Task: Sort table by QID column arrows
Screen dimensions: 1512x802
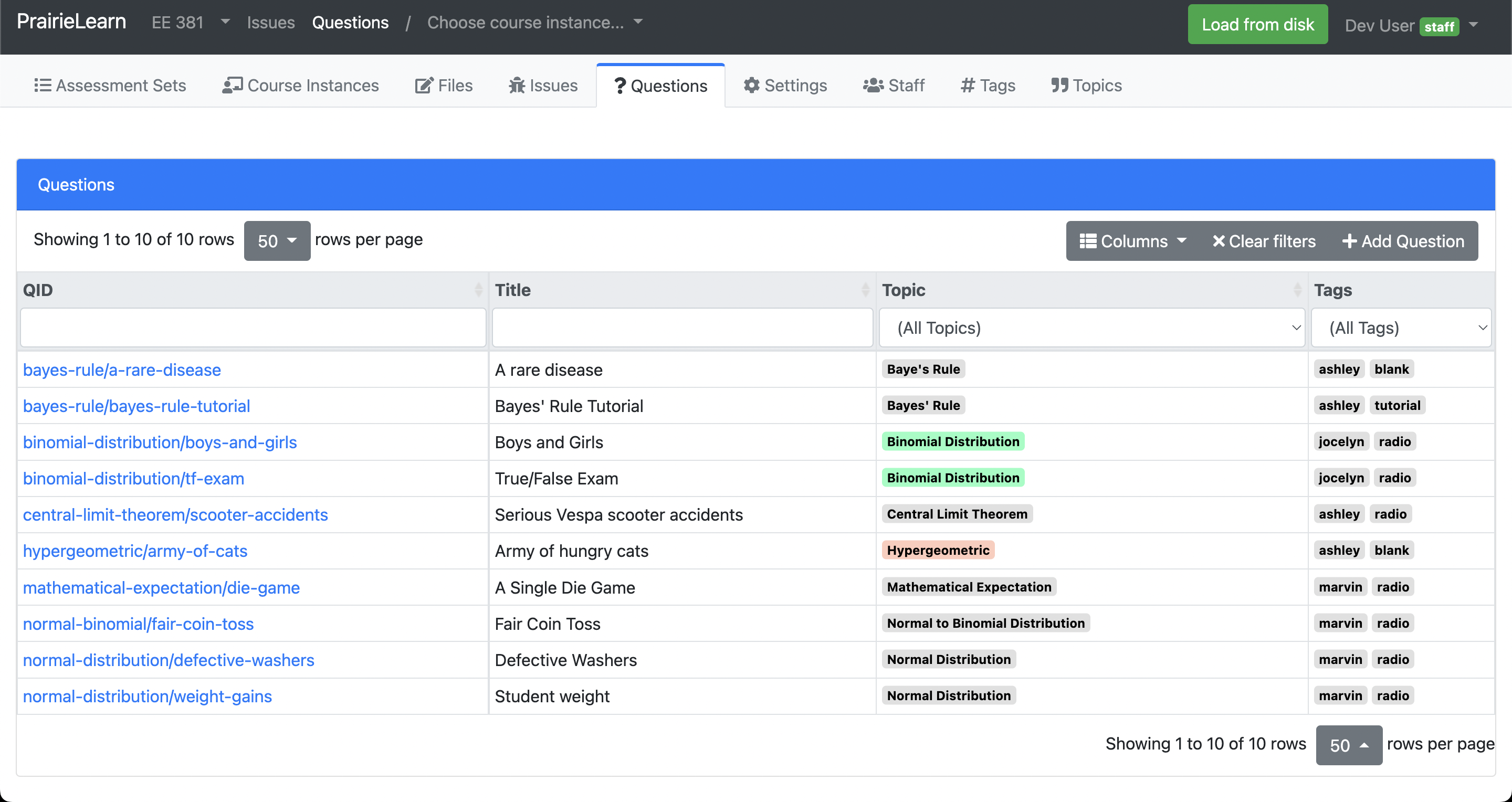Action: [478, 290]
